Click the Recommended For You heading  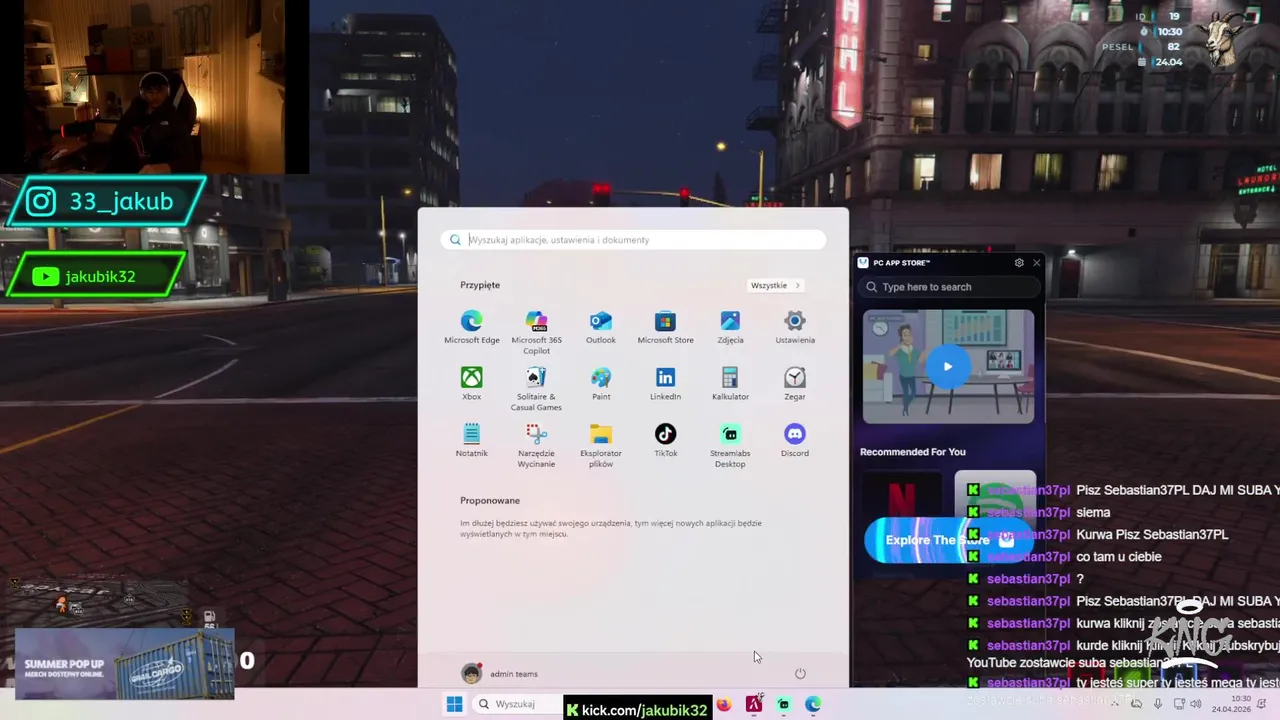[x=913, y=452]
